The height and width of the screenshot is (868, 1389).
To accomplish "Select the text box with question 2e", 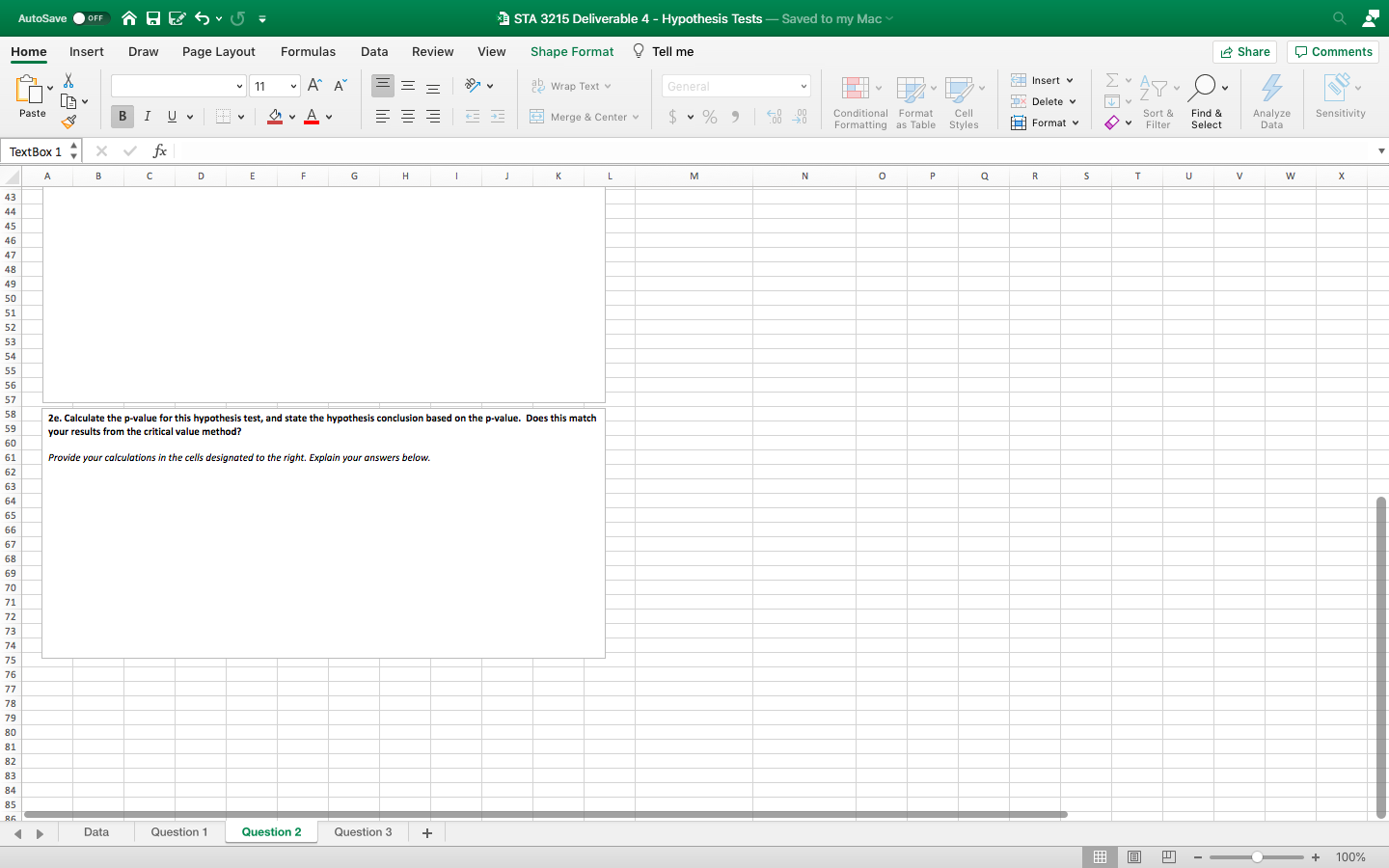I will tap(323, 532).
